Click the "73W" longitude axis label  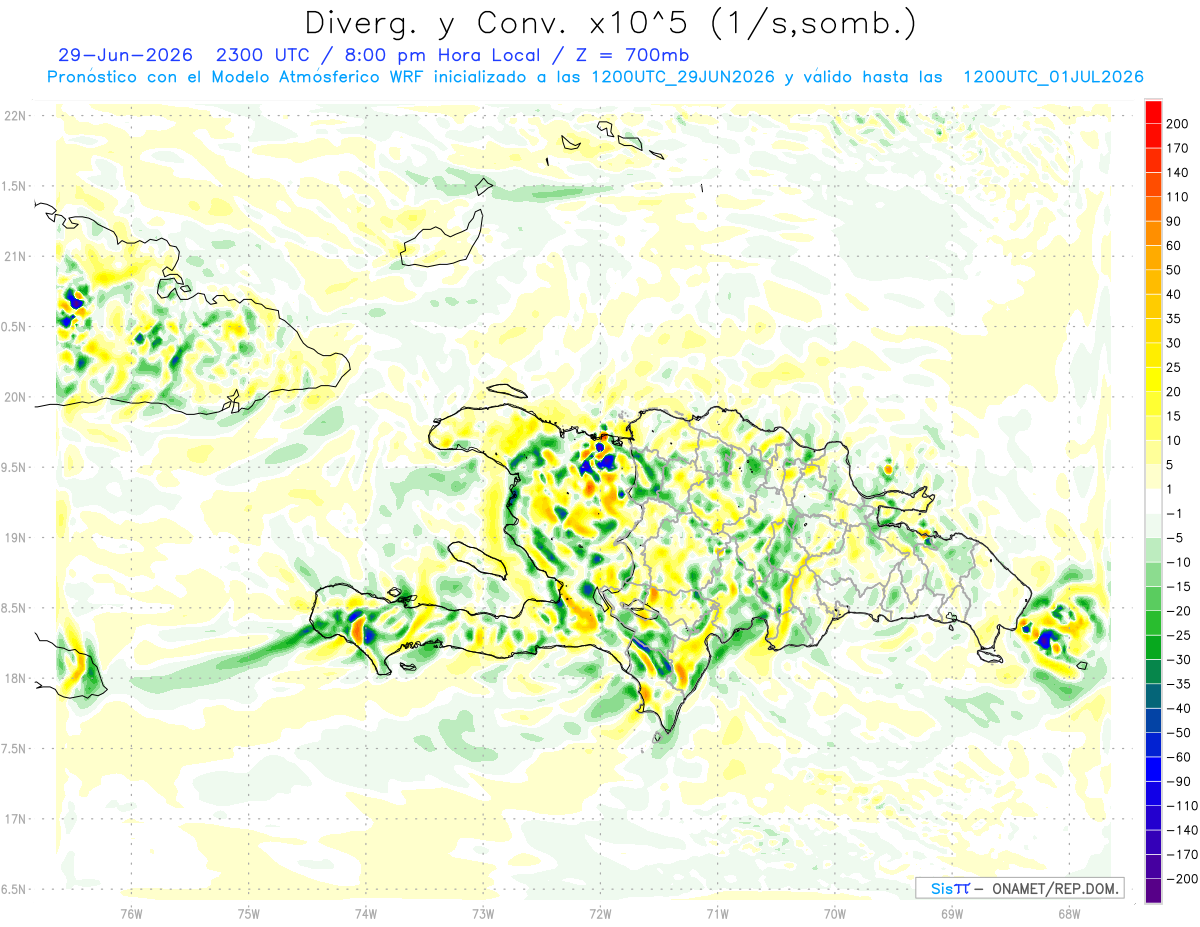(482, 913)
